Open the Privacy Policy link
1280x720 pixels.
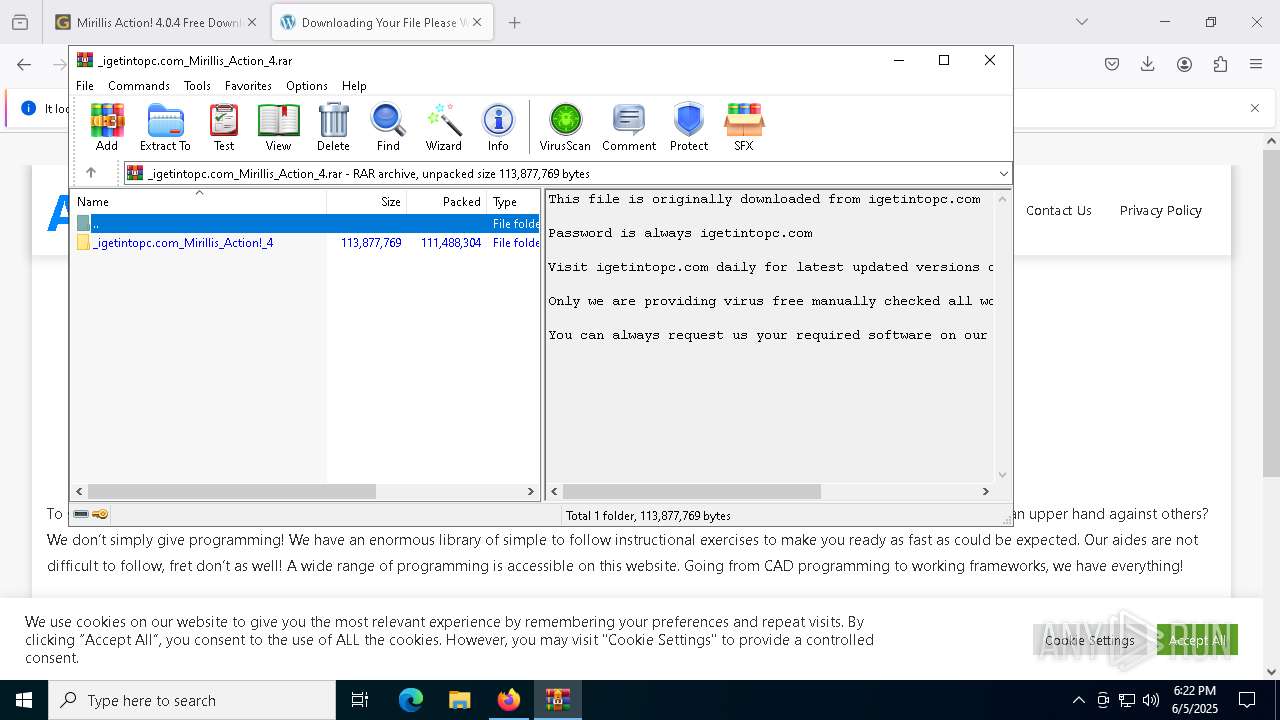tap(1160, 210)
